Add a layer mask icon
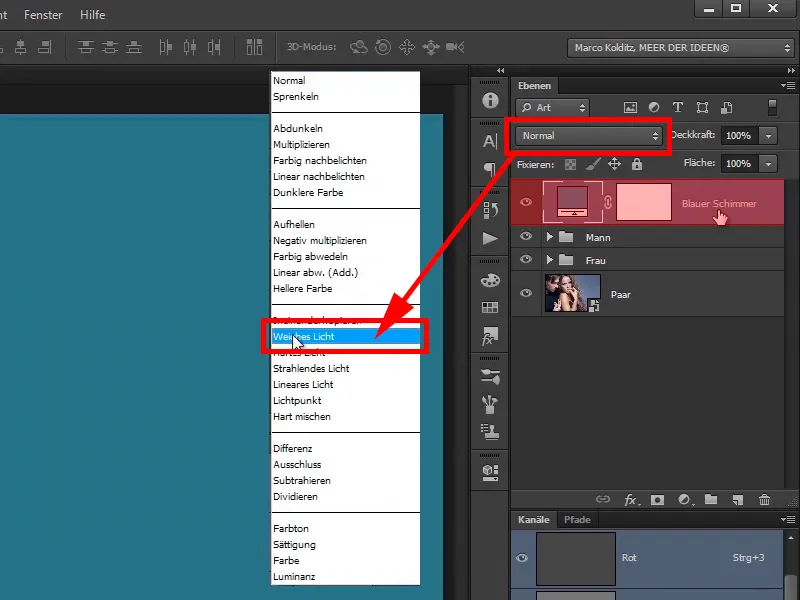 pos(657,499)
